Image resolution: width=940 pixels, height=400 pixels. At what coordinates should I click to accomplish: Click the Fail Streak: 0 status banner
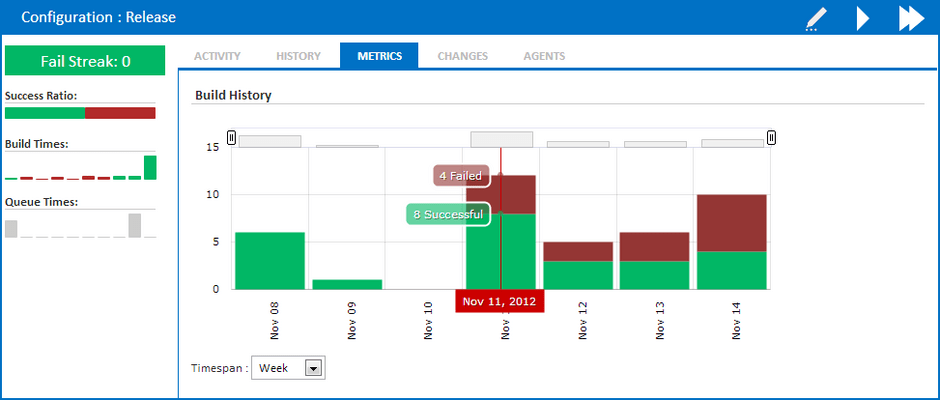(x=85, y=61)
